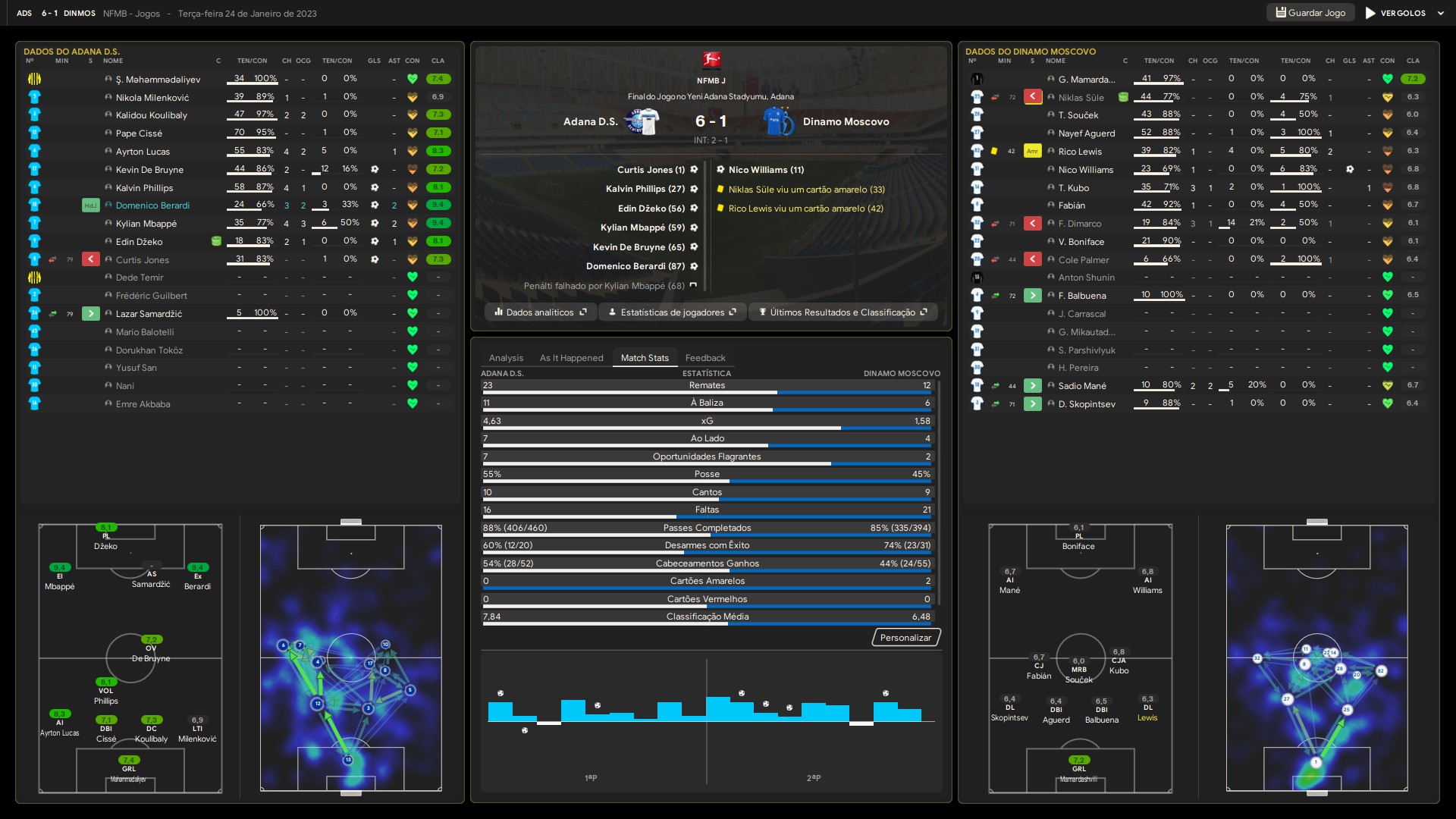Click Mbappé's 9.4 marker on the formation pitch
1456x819 pixels.
(60, 567)
